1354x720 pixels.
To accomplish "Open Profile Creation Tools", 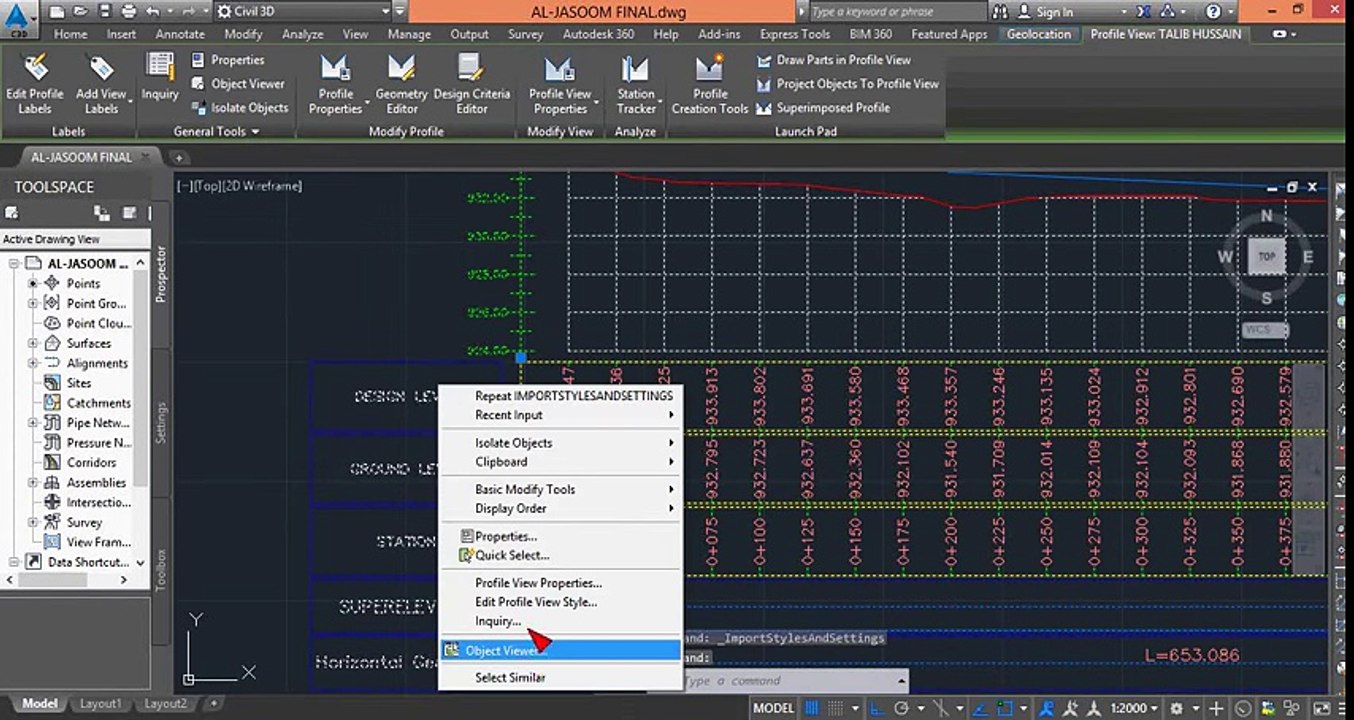I will pyautogui.click(x=710, y=84).
